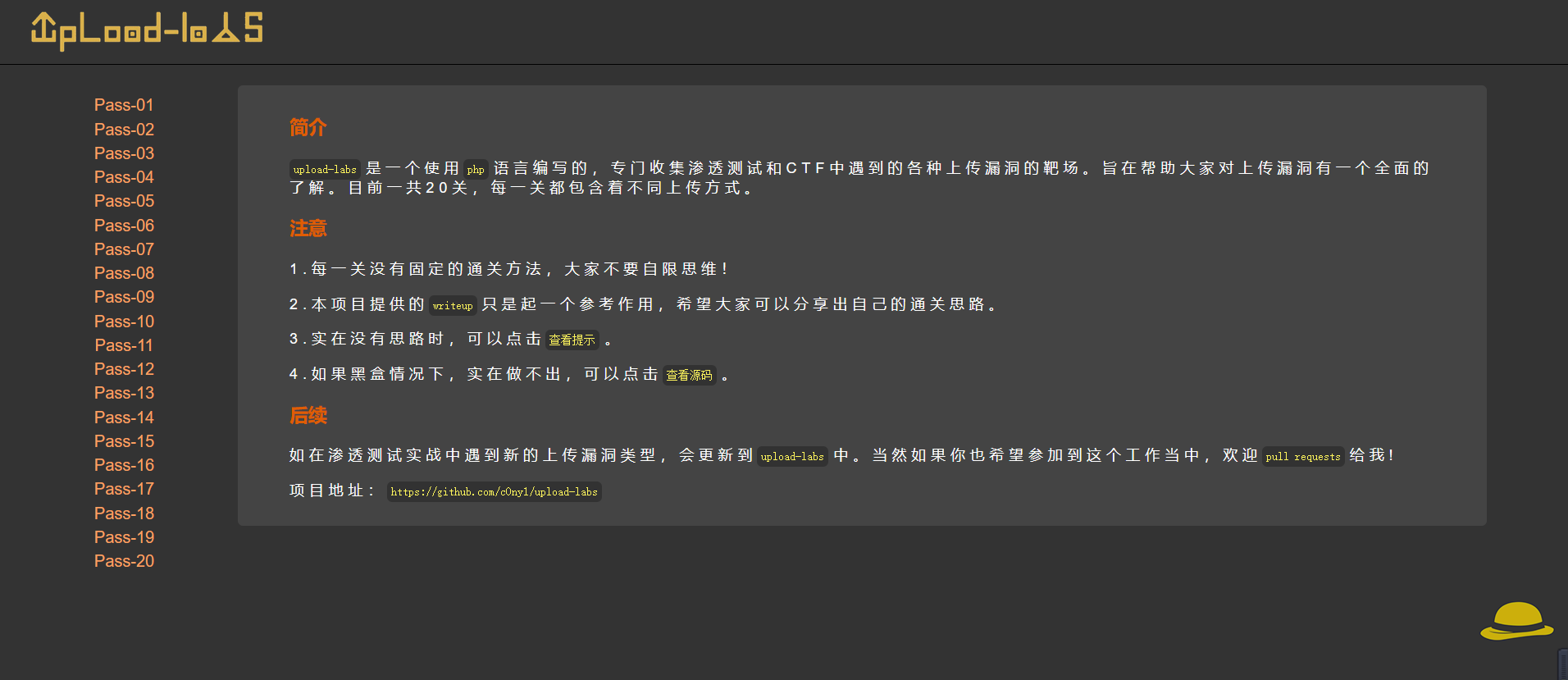Screen dimensions: 1568x680
Task: Click the yellow hat icon
Action: pos(1517,621)
